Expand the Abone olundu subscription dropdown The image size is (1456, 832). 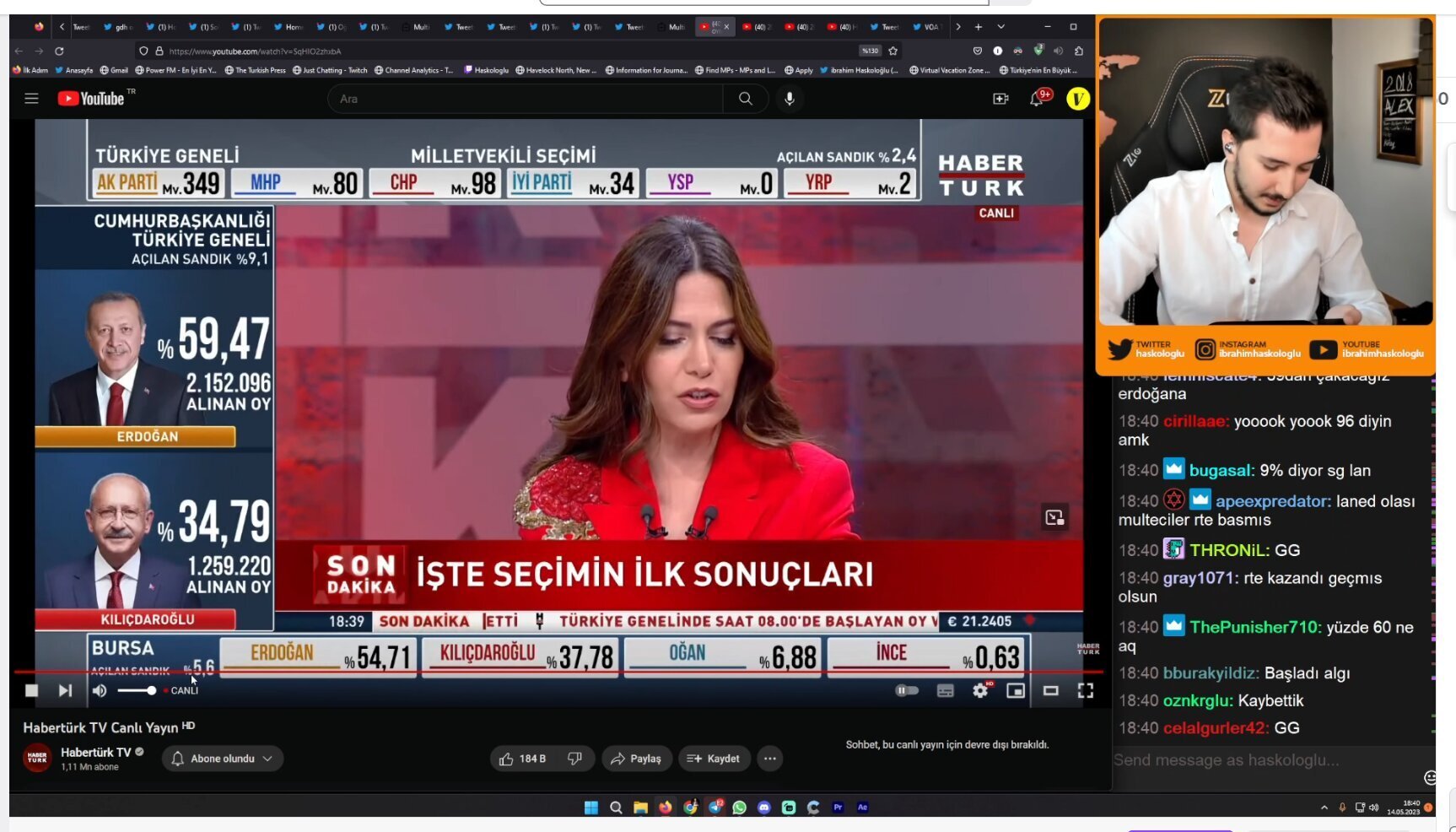coord(223,759)
